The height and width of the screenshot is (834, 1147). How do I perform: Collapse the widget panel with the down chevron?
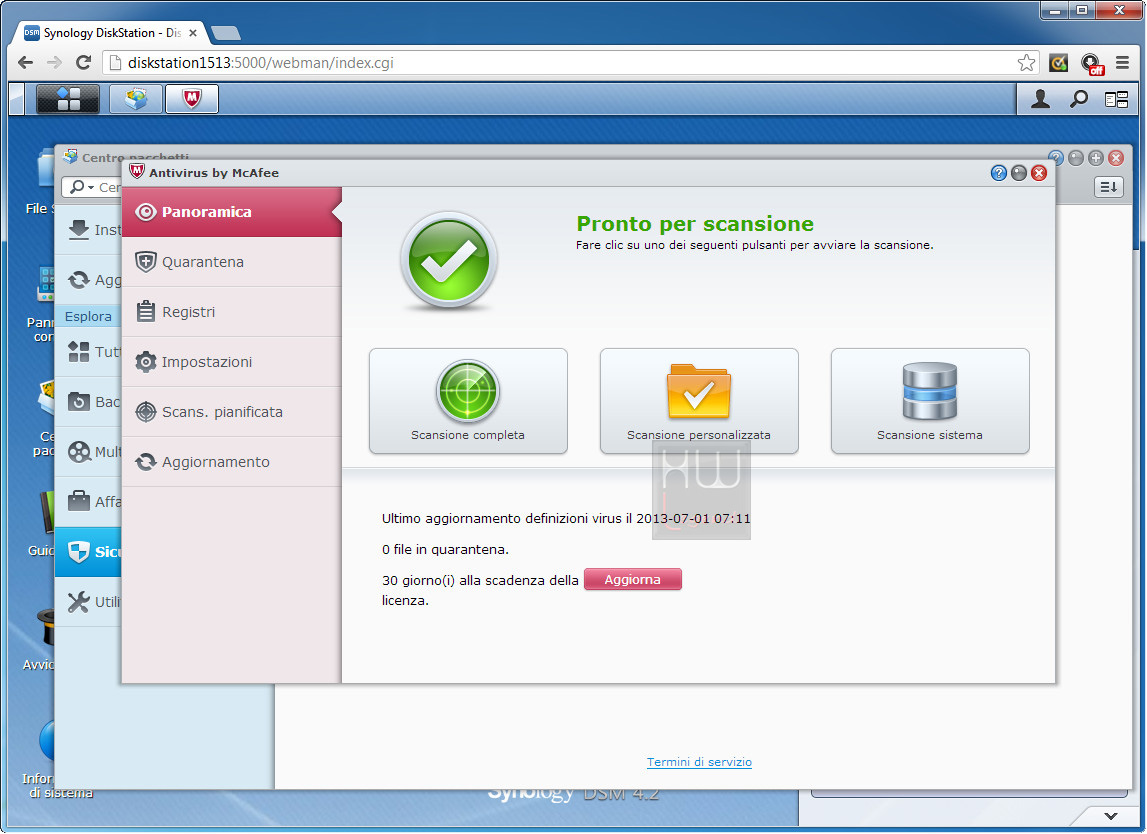coord(1111,816)
